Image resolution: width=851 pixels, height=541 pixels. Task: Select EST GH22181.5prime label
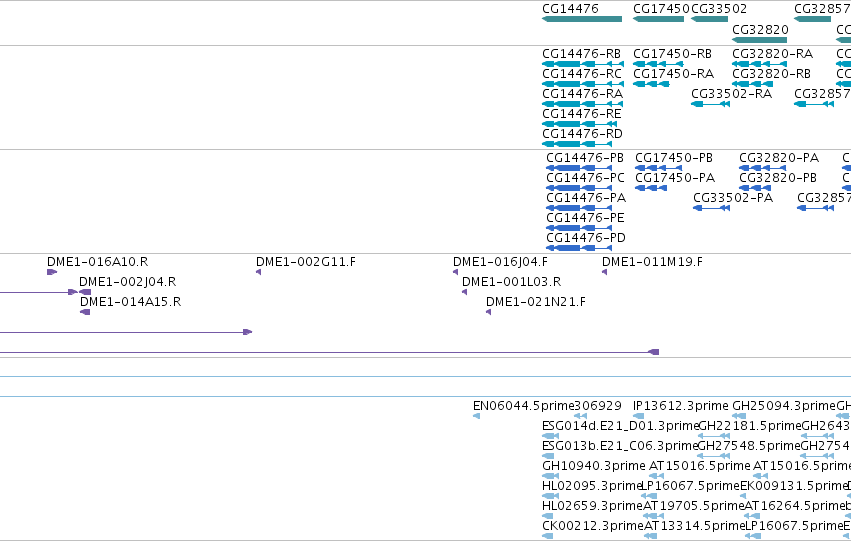(750, 426)
